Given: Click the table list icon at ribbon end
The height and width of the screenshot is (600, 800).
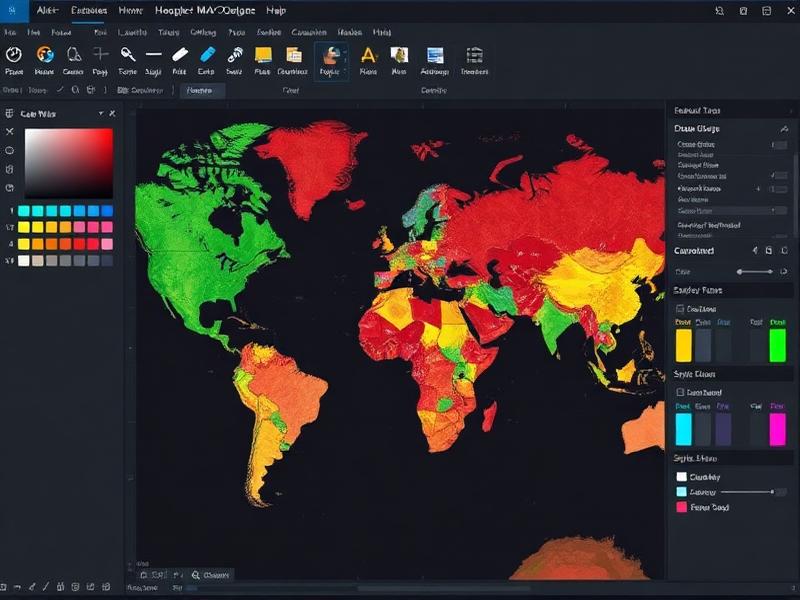Looking at the screenshot, I should [x=474, y=55].
